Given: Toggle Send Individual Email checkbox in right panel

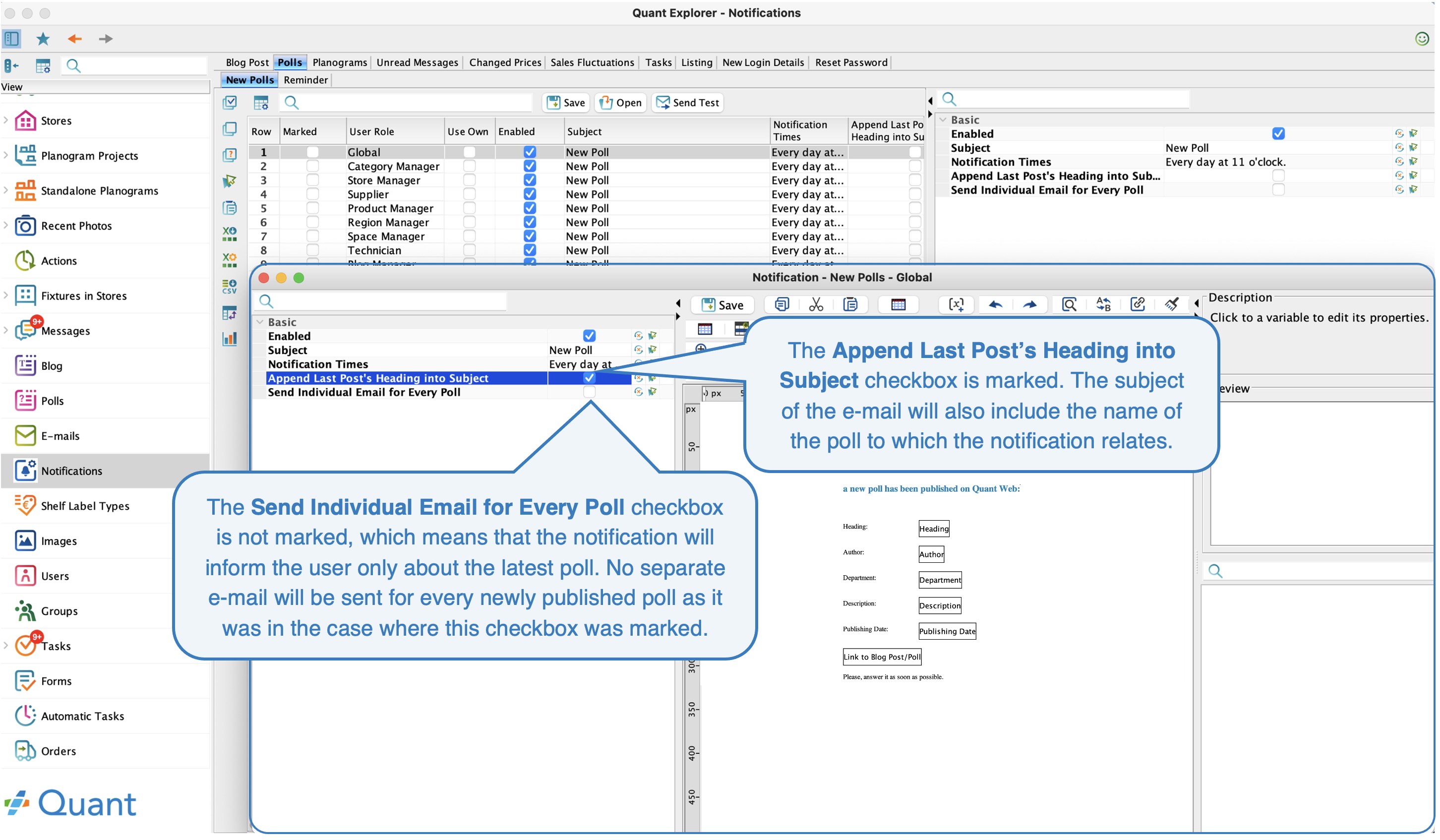Looking at the screenshot, I should pos(1278,190).
